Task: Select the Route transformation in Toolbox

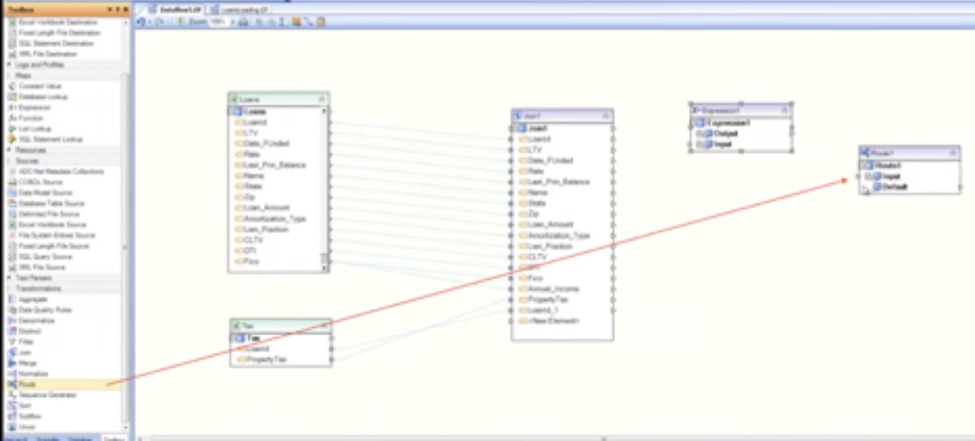Action: (x=26, y=384)
